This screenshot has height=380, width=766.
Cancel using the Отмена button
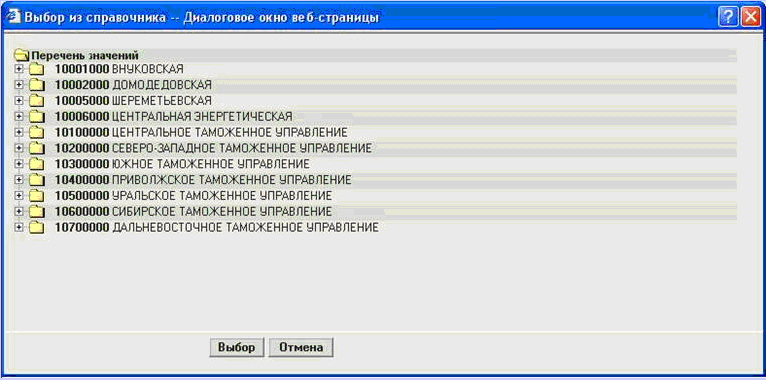click(x=301, y=347)
